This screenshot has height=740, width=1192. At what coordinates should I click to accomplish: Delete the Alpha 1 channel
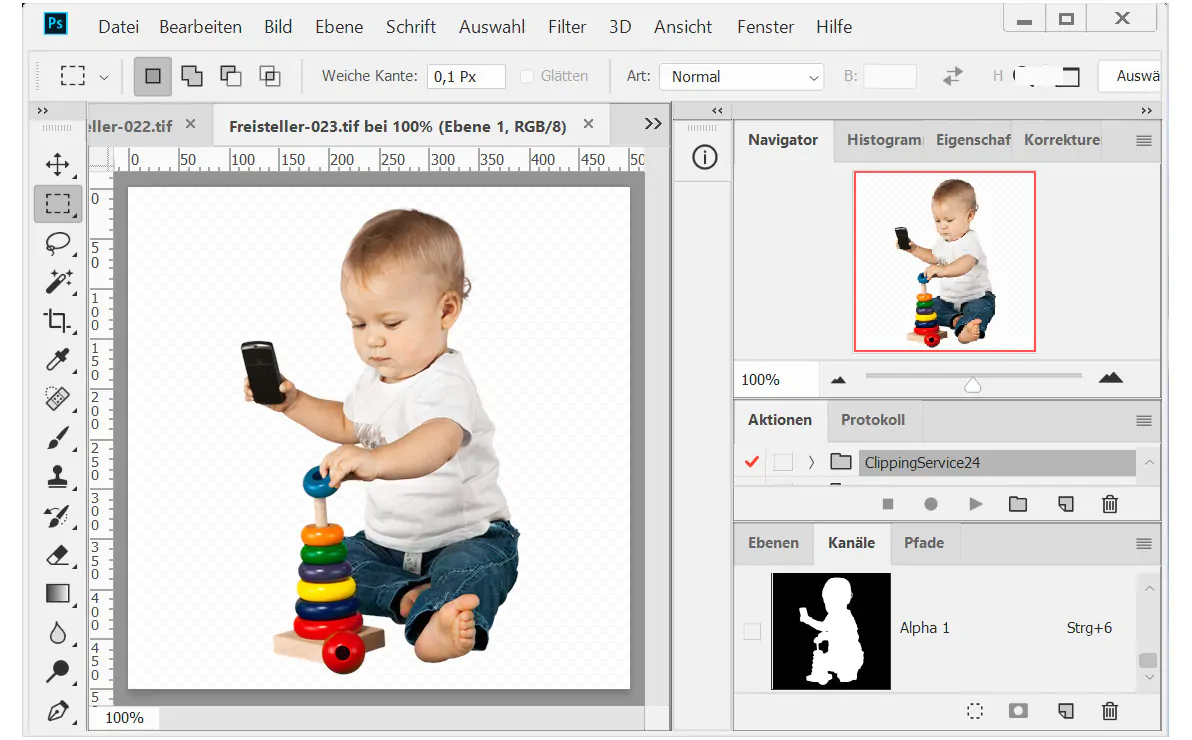(1109, 711)
